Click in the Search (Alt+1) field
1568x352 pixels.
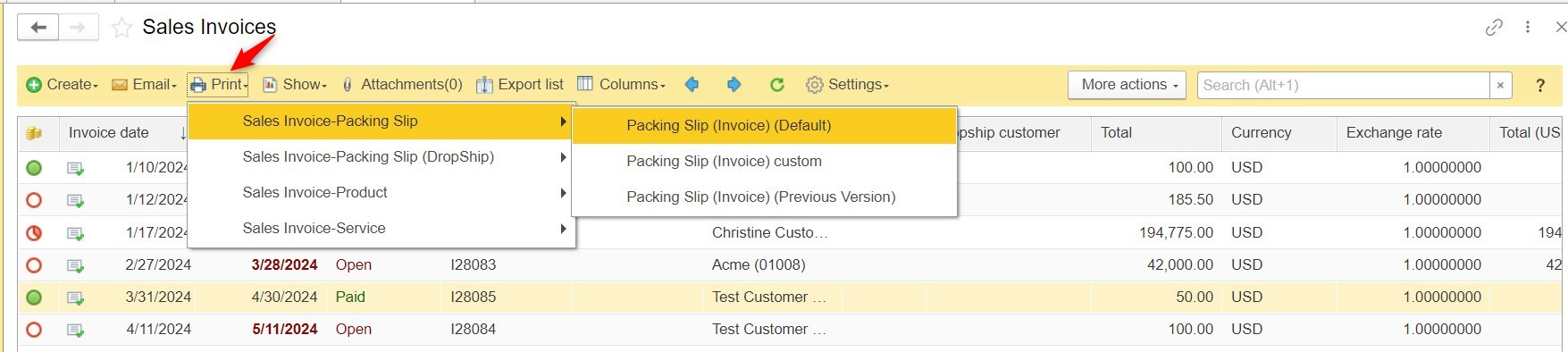[1343, 85]
